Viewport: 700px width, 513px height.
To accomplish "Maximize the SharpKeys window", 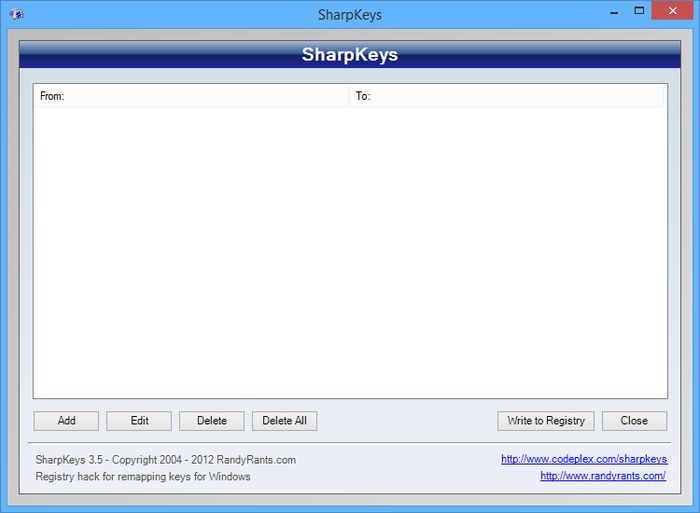I will coord(639,11).
